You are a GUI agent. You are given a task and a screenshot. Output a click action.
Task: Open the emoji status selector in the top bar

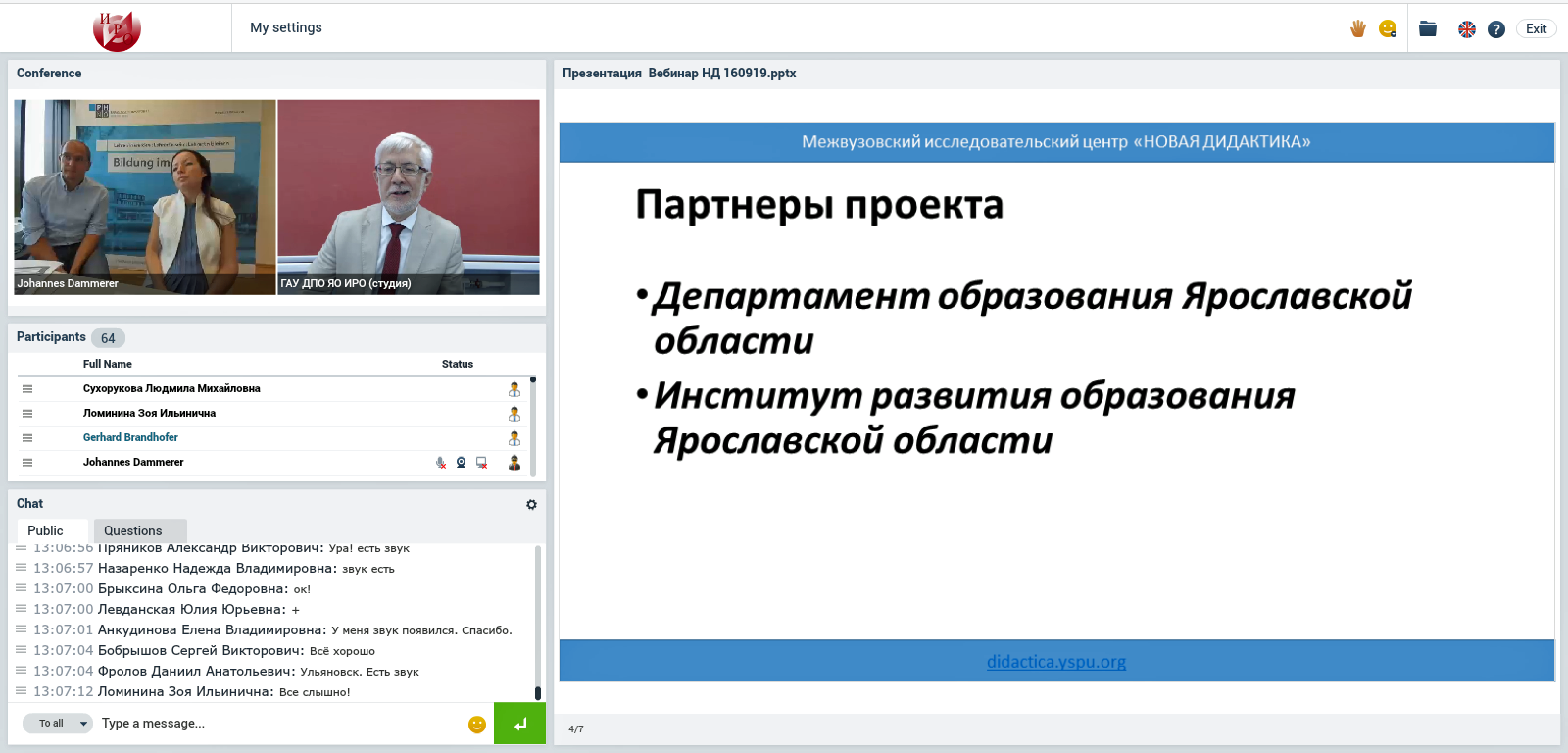point(1388,28)
